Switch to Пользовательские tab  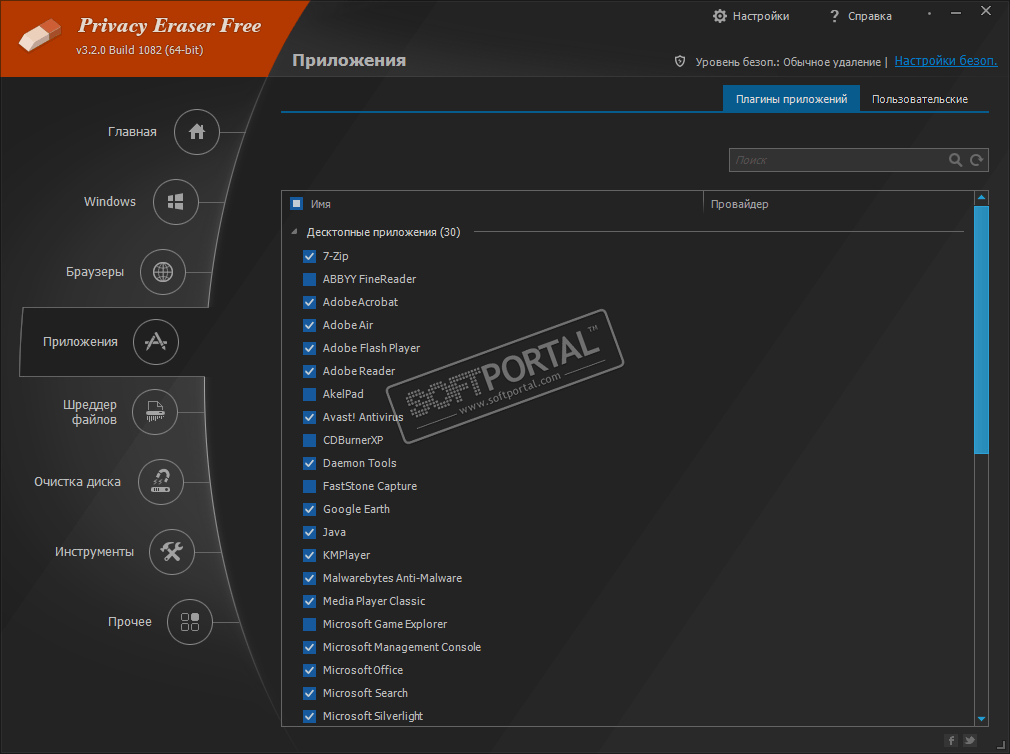click(920, 99)
